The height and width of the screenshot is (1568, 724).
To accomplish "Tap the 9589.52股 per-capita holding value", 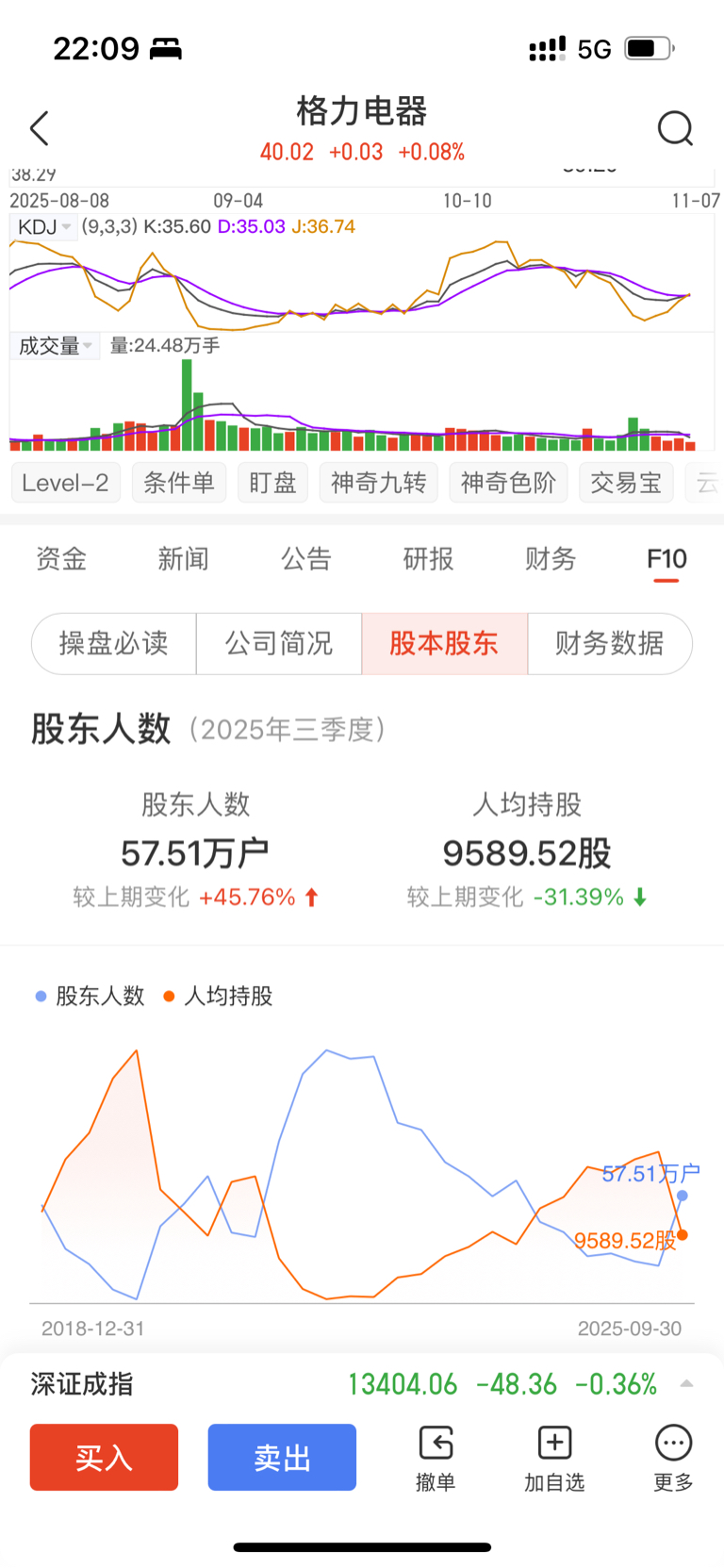I will 527,853.
